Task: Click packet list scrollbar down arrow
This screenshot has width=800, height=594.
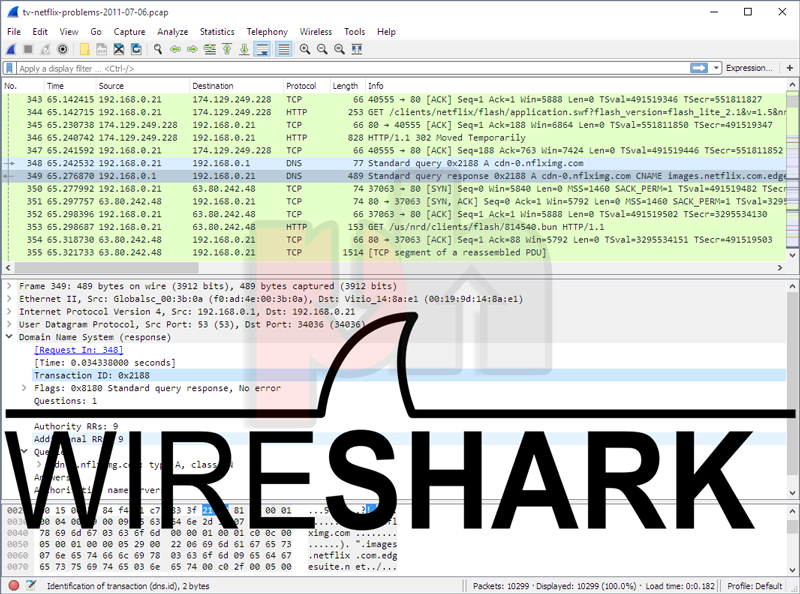Action: point(792,255)
